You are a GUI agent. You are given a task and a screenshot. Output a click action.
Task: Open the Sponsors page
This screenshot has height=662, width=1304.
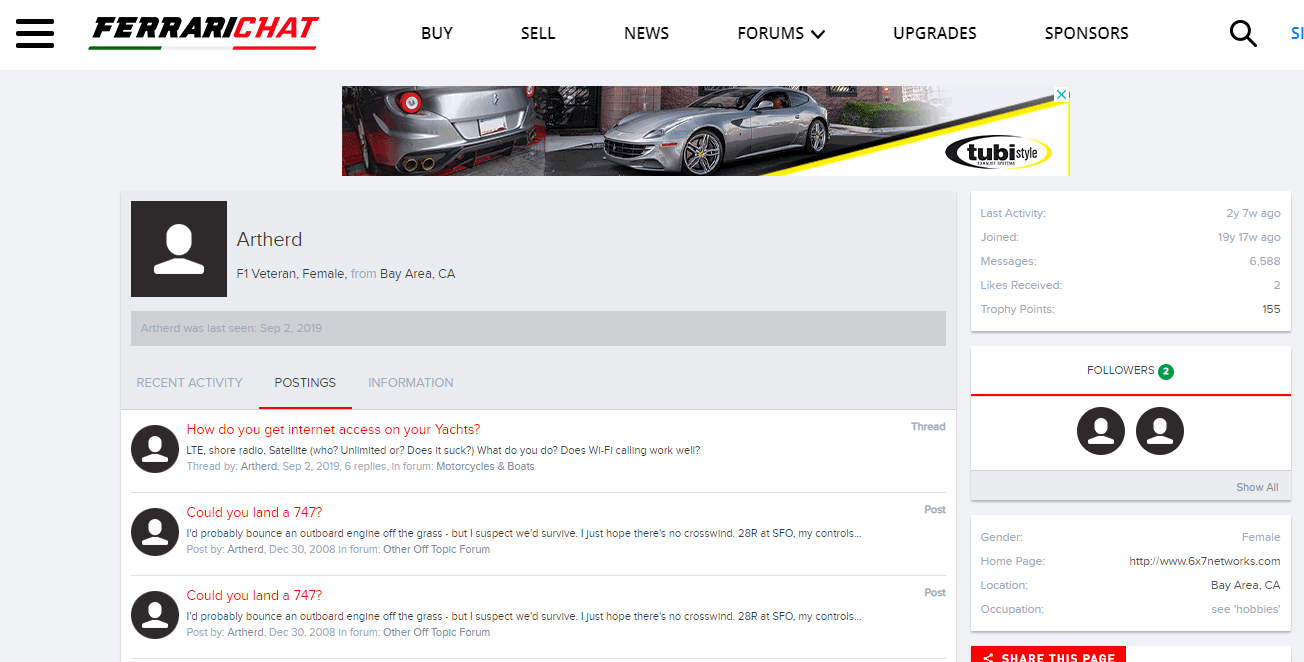click(x=1087, y=33)
